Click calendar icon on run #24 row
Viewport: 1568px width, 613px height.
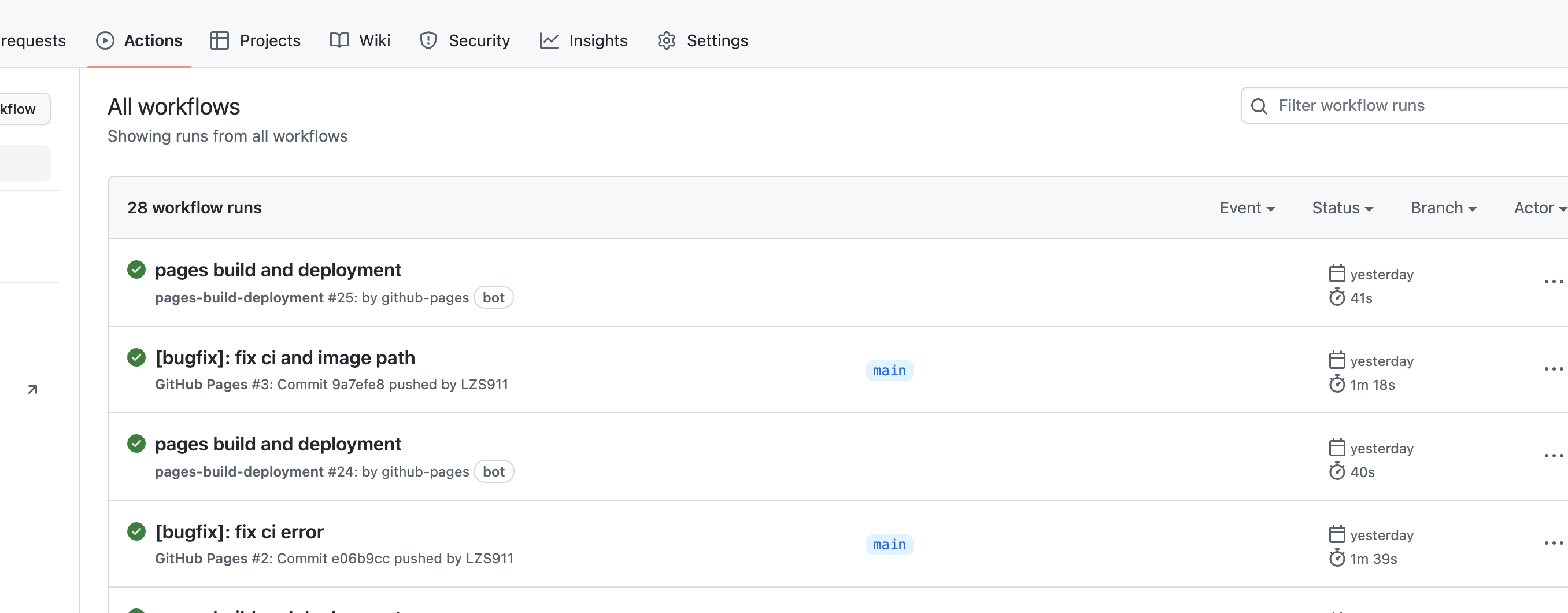[x=1337, y=448]
